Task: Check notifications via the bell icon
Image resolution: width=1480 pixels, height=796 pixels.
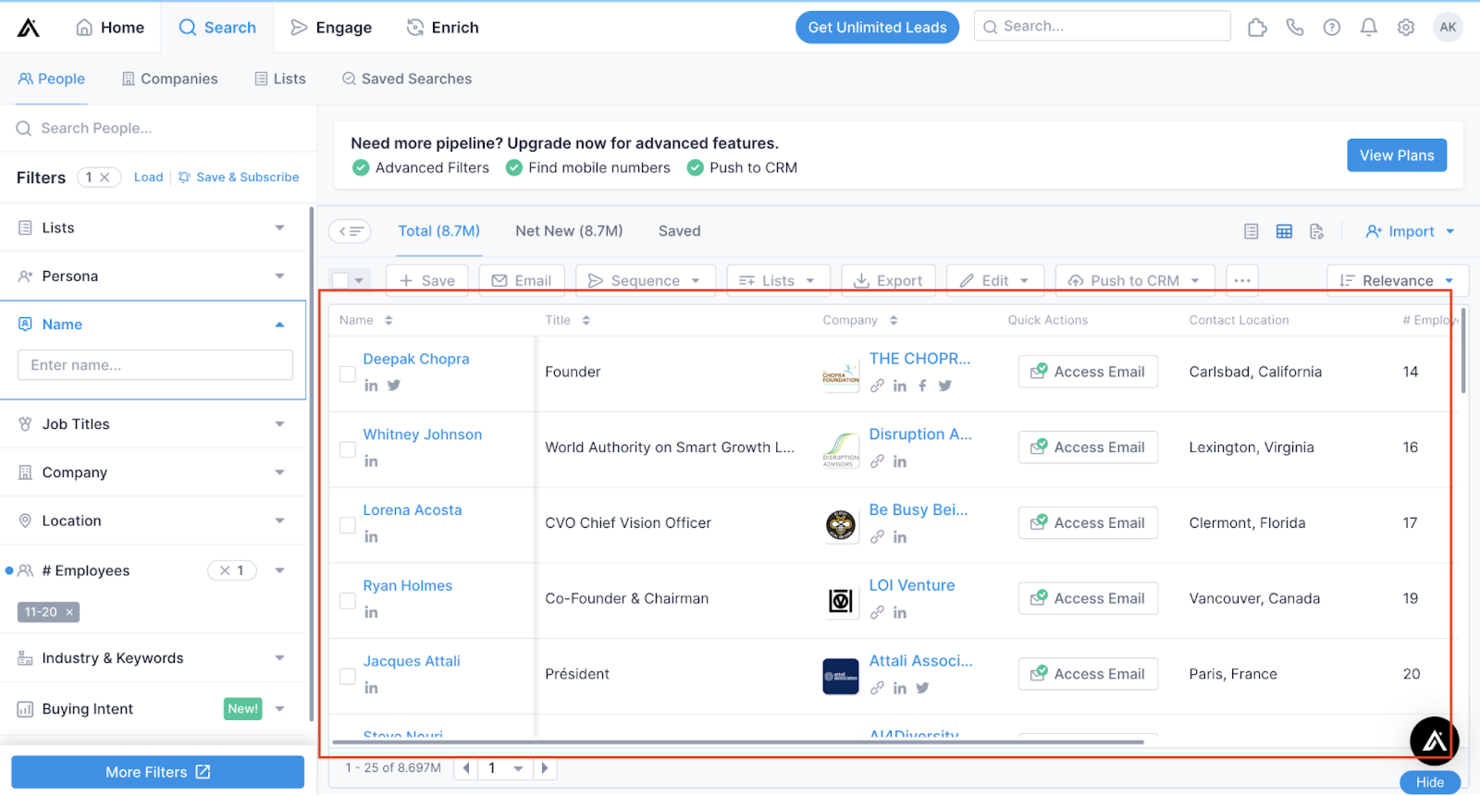Action: [1368, 27]
